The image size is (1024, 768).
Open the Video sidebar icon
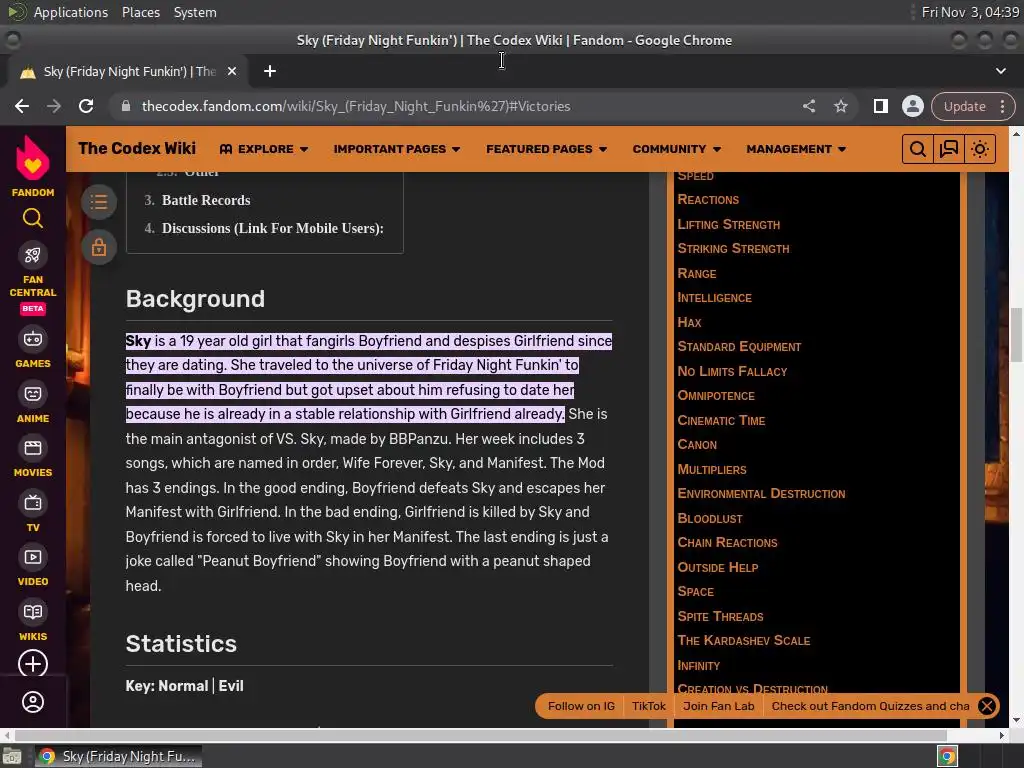[x=33, y=557]
